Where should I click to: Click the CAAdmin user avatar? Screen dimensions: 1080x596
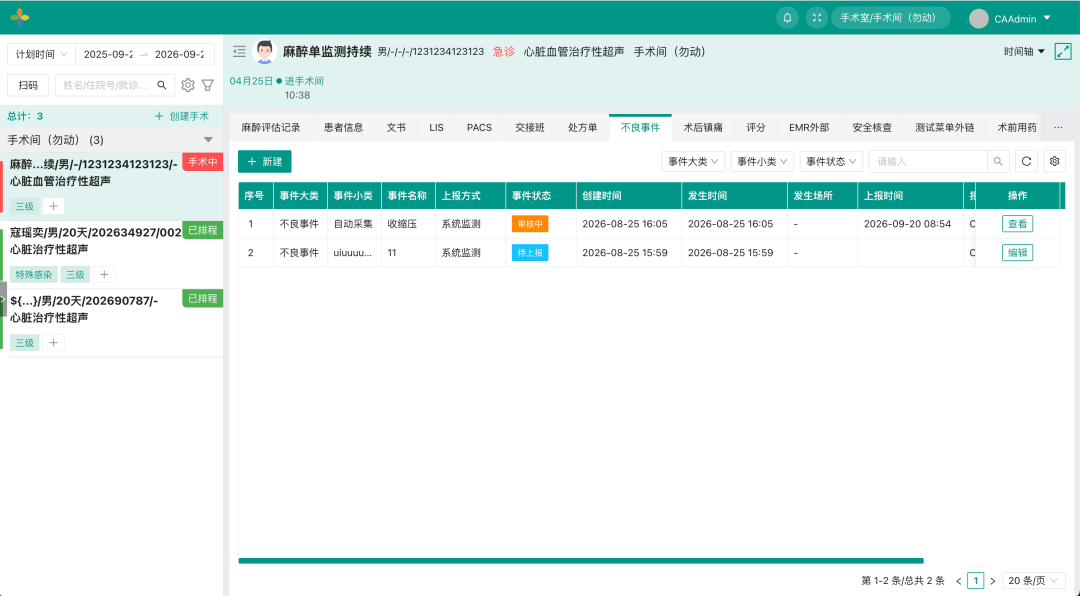(x=979, y=19)
